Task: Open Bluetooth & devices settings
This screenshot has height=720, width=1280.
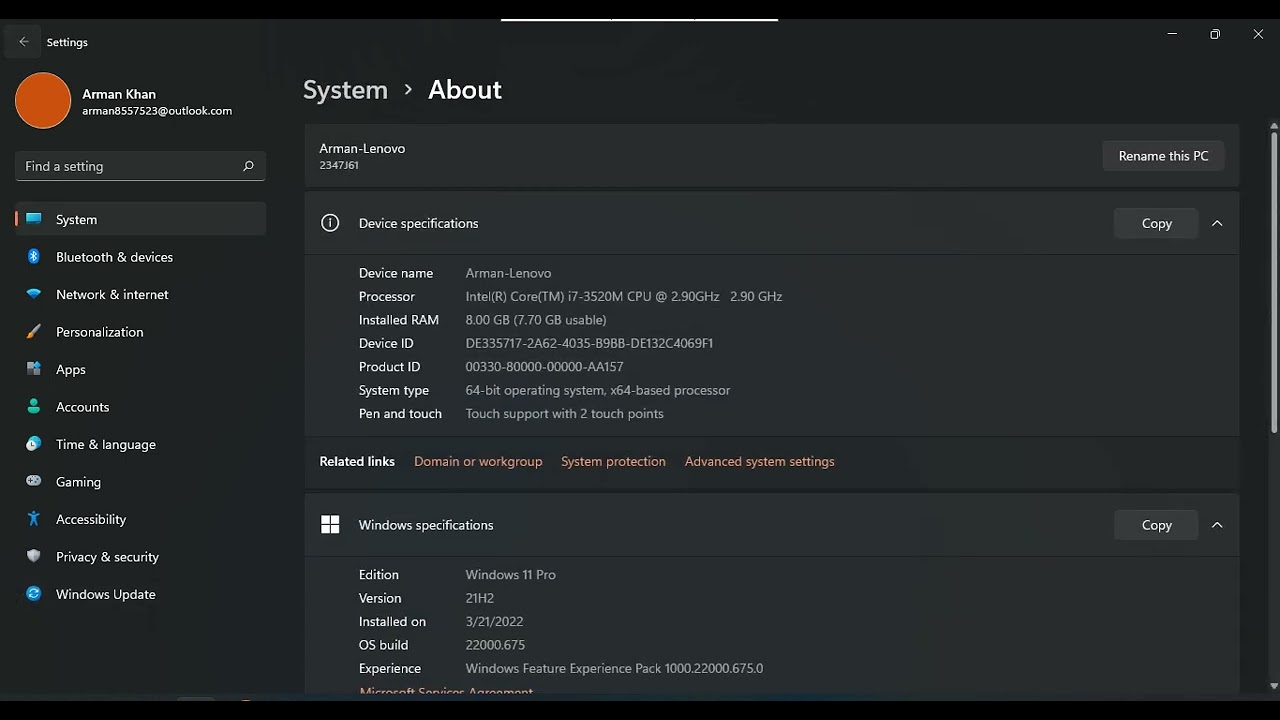Action: point(141,257)
